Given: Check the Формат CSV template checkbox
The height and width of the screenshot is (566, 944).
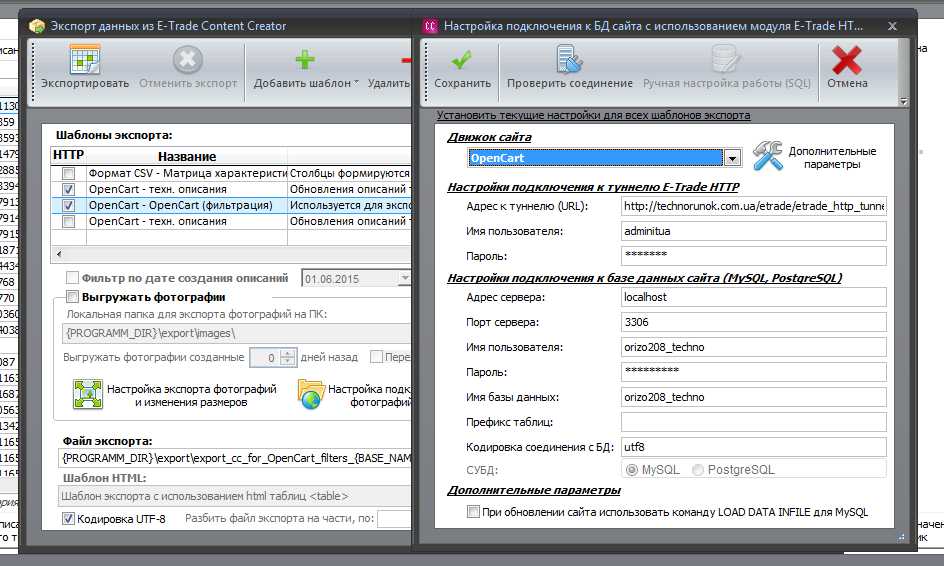Looking at the screenshot, I should [x=69, y=173].
